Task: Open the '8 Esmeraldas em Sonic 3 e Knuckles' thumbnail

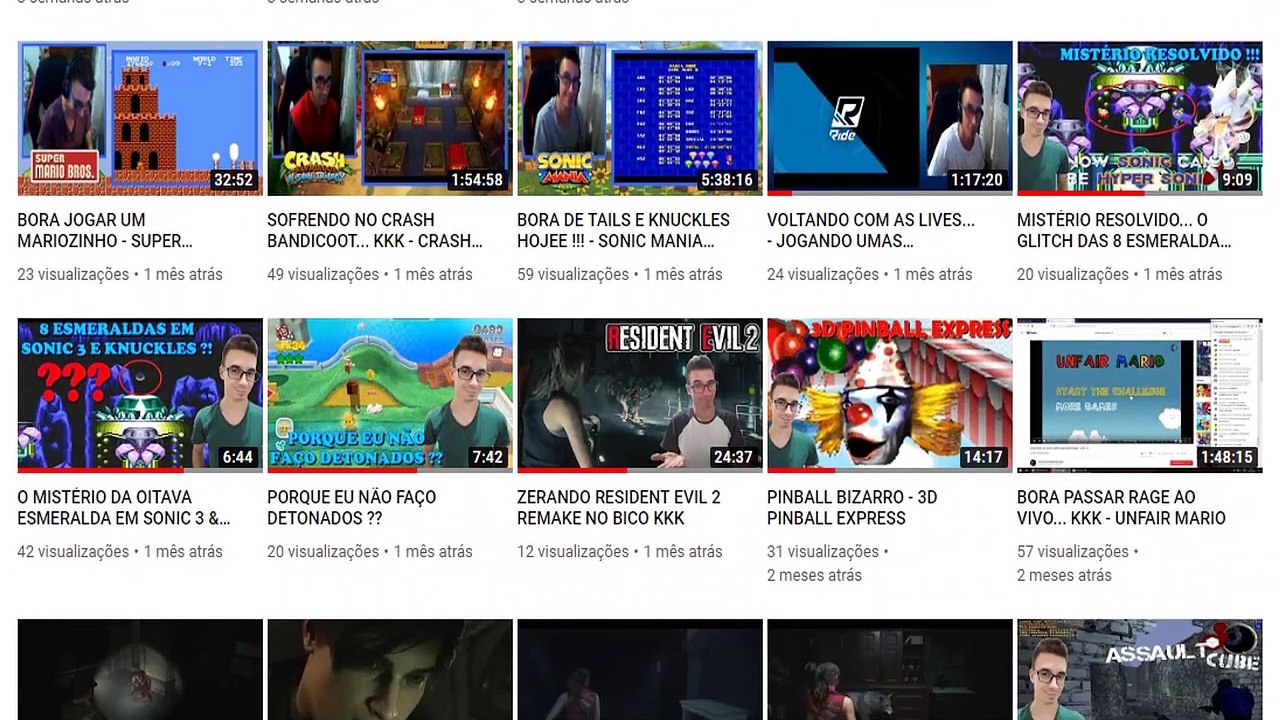Action: click(x=140, y=395)
